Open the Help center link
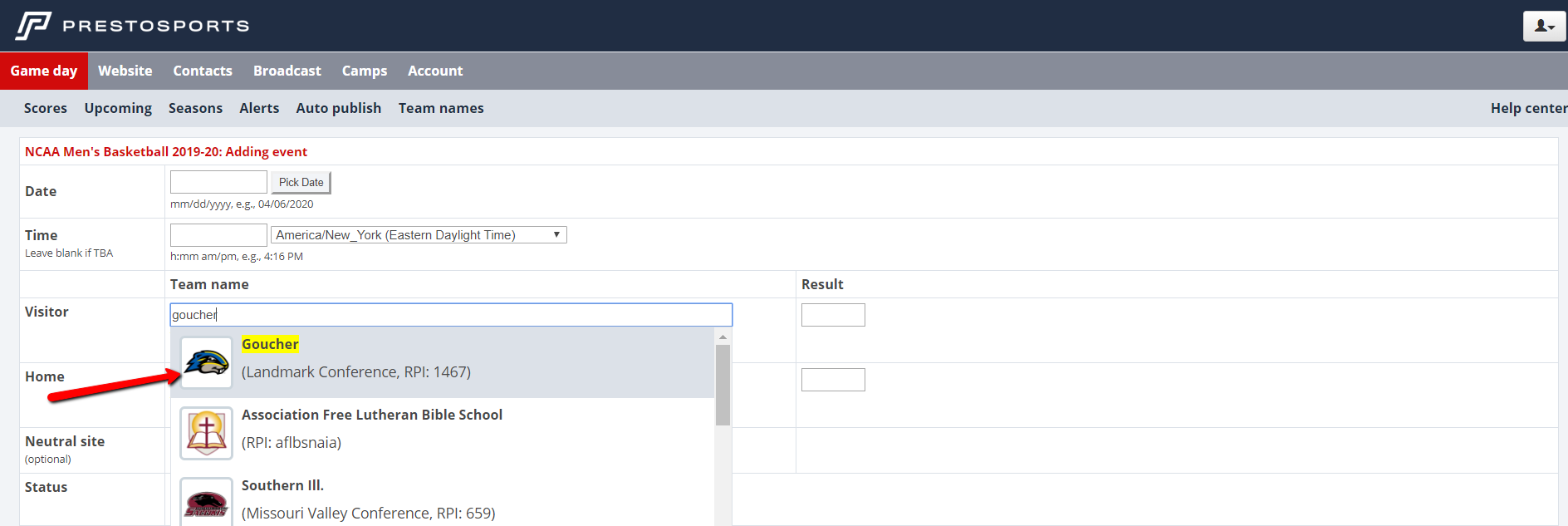The height and width of the screenshot is (526, 1568). click(1529, 108)
